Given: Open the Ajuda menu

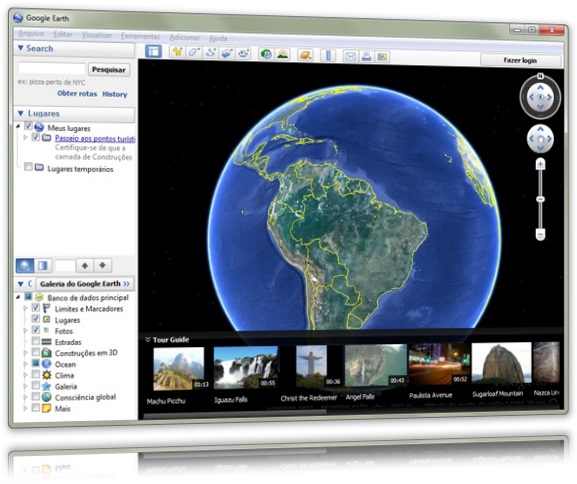Looking at the screenshot, I should pyautogui.click(x=218, y=38).
